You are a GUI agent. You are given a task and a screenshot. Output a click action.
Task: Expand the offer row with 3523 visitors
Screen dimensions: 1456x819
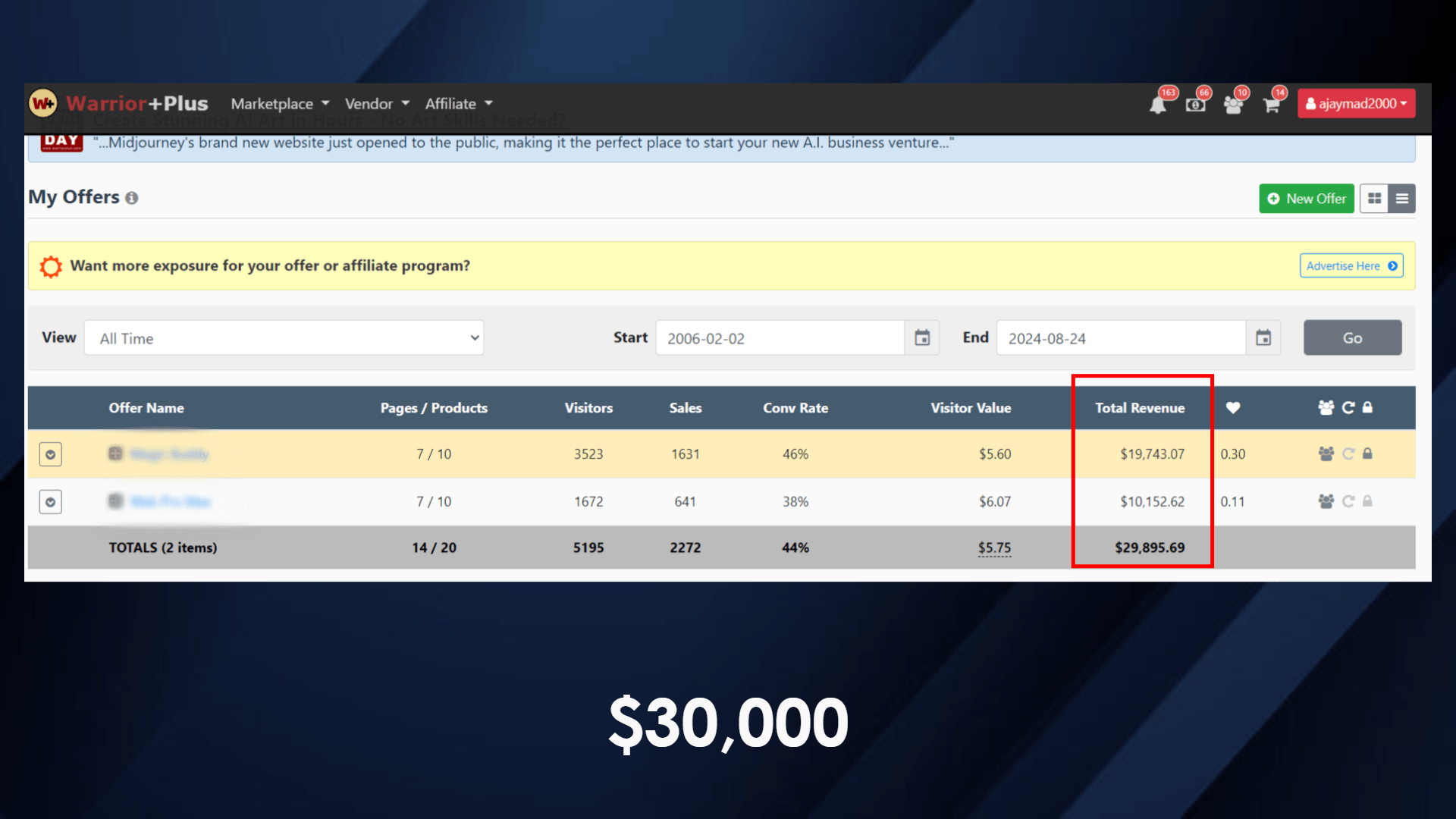click(51, 454)
